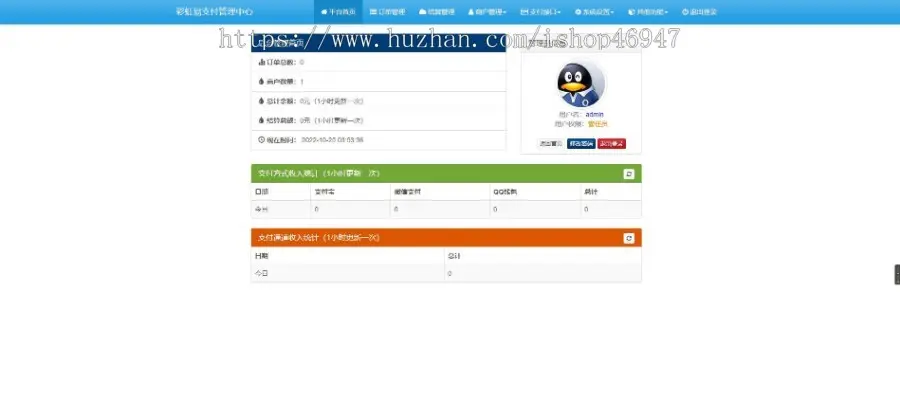Click the penguin avatar image

tap(580, 84)
